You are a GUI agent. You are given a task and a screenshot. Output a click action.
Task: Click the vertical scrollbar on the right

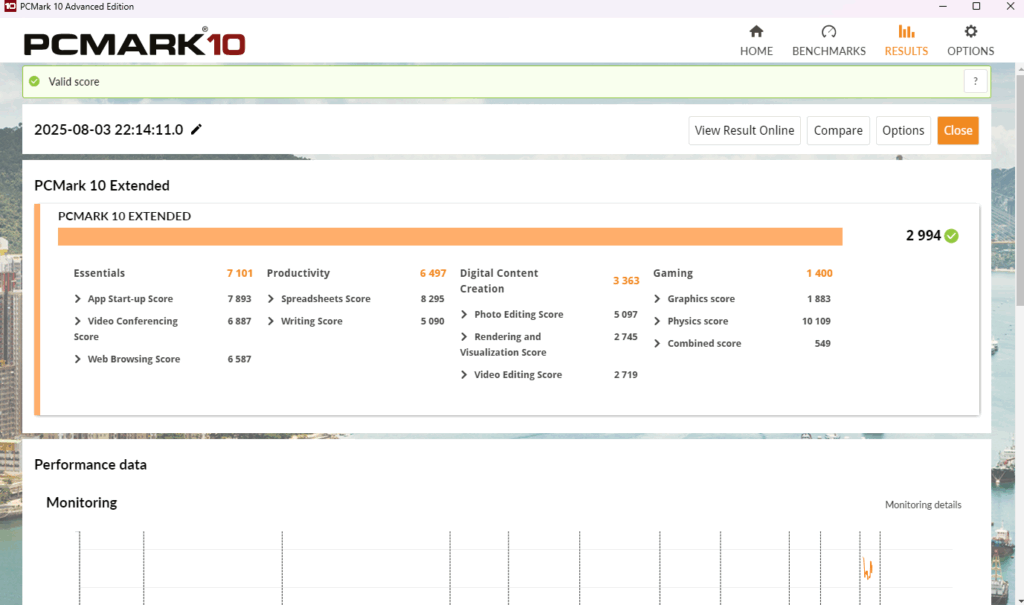pyautogui.click(x=1018, y=200)
